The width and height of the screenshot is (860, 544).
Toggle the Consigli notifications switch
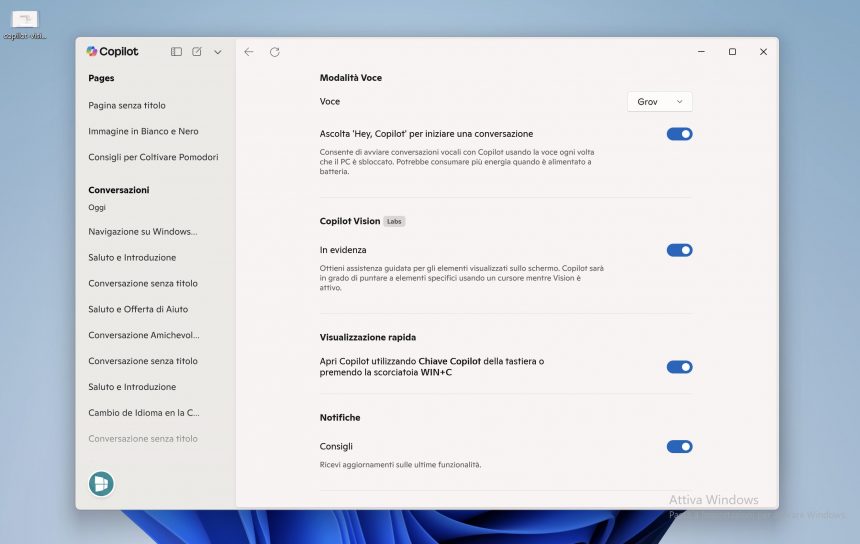click(x=679, y=447)
